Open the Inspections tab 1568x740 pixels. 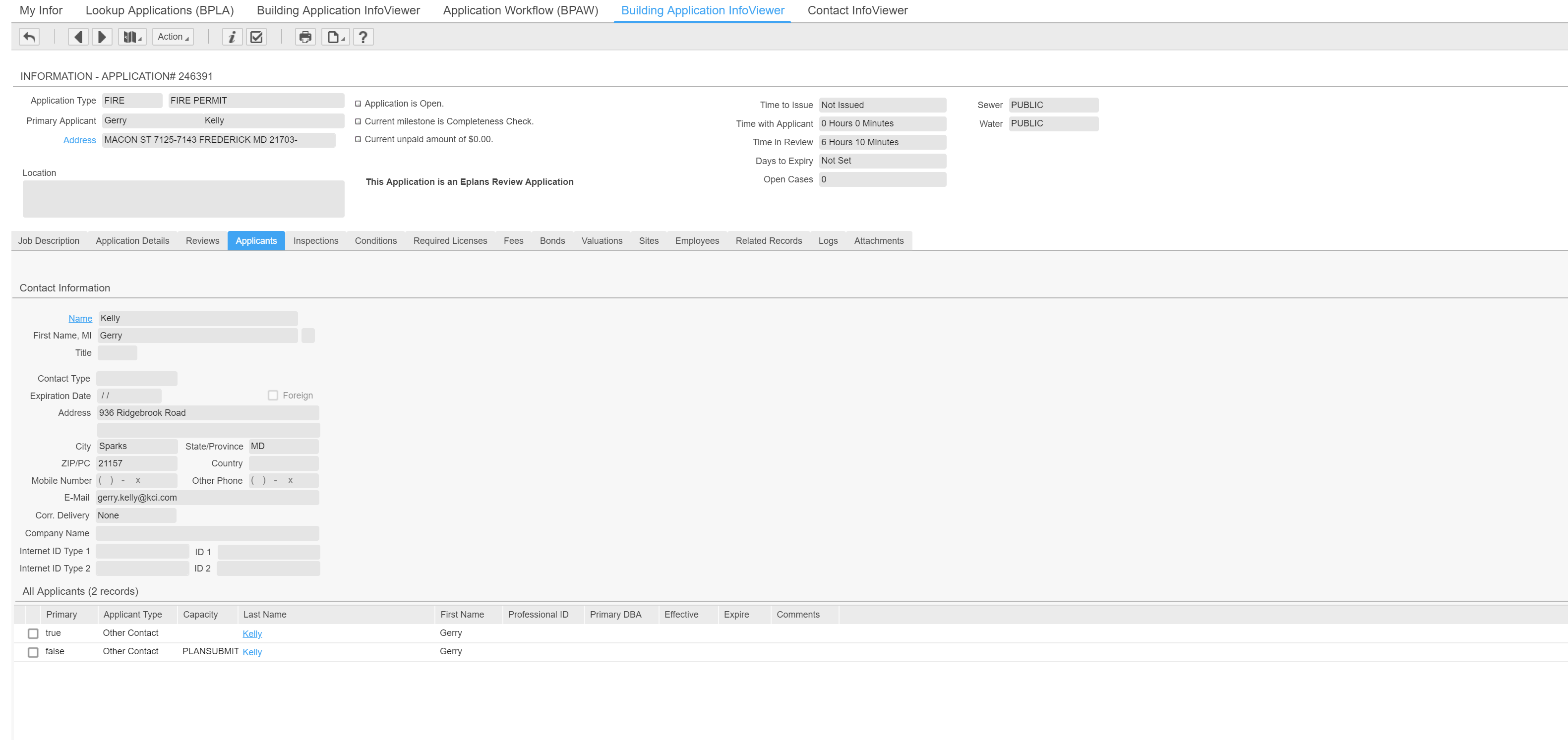tap(316, 241)
